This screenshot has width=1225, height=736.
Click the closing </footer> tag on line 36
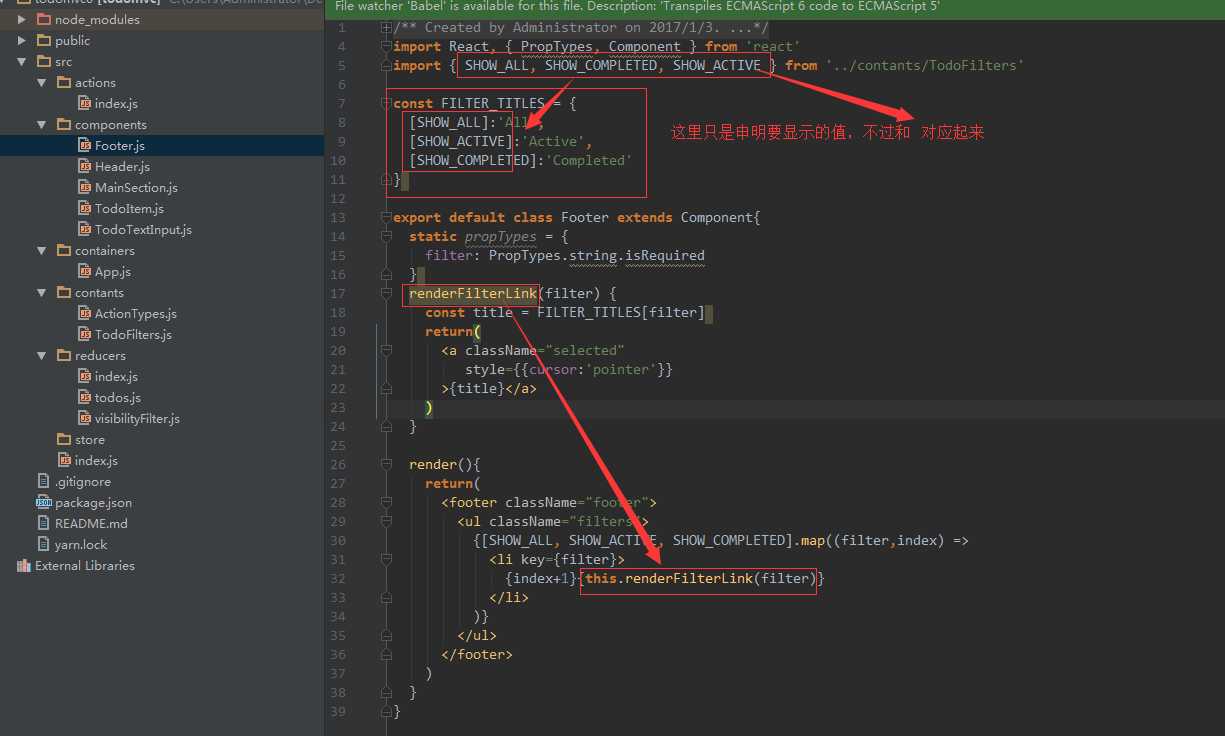click(477, 654)
